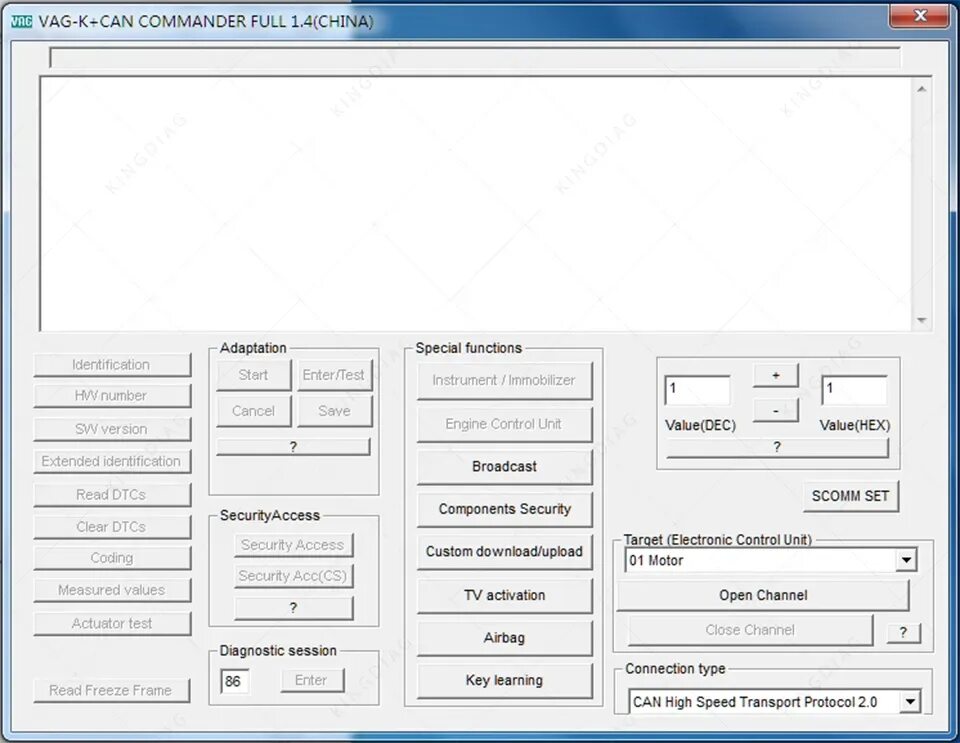Image resolution: width=960 pixels, height=743 pixels.
Task: Click the log scrollbar down arrow
Action: pyautogui.click(x=921, y=320)
